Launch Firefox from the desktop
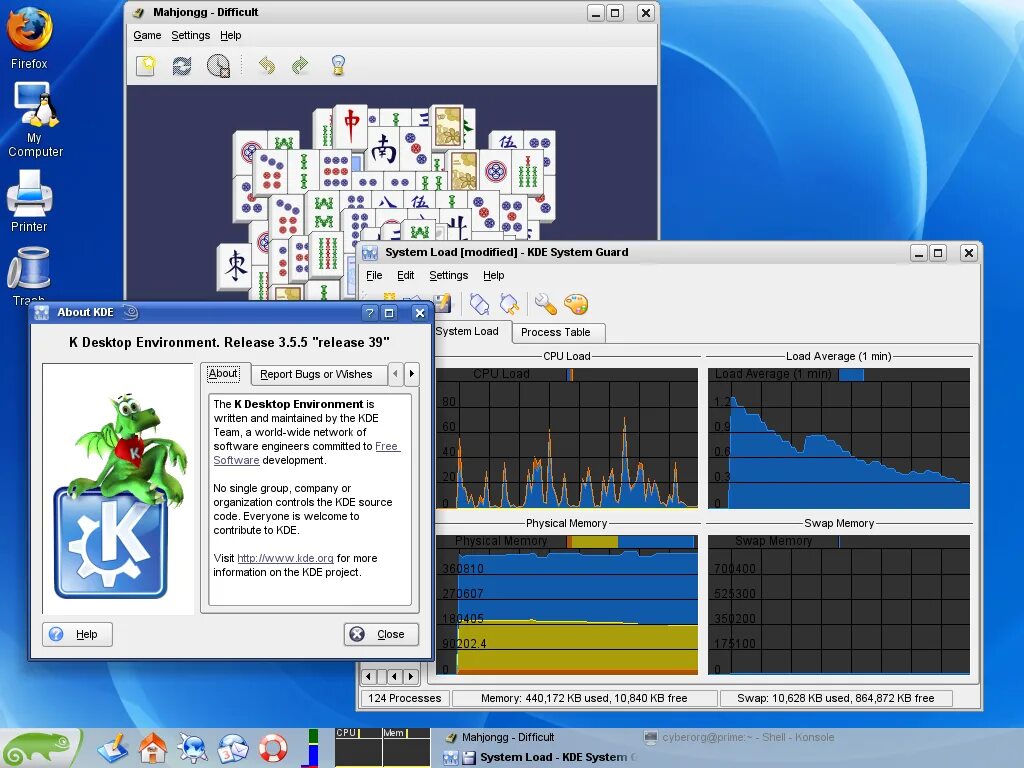Screen dimensions: 1024x768 point(29,38)
